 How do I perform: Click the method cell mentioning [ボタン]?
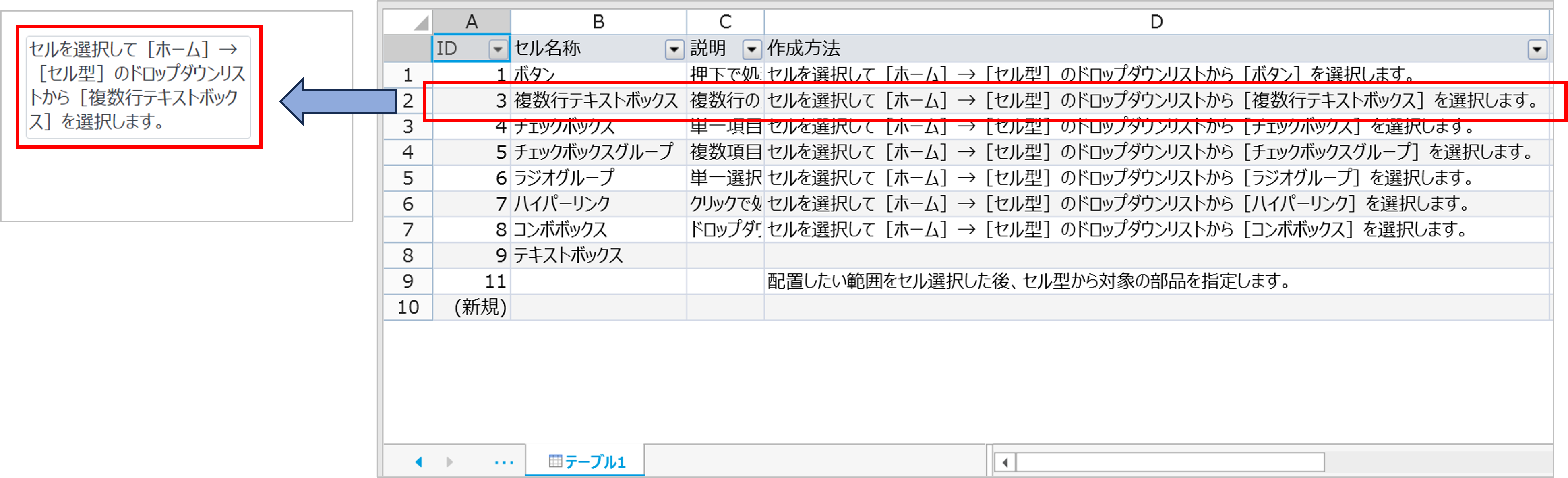click(1156, 75)
